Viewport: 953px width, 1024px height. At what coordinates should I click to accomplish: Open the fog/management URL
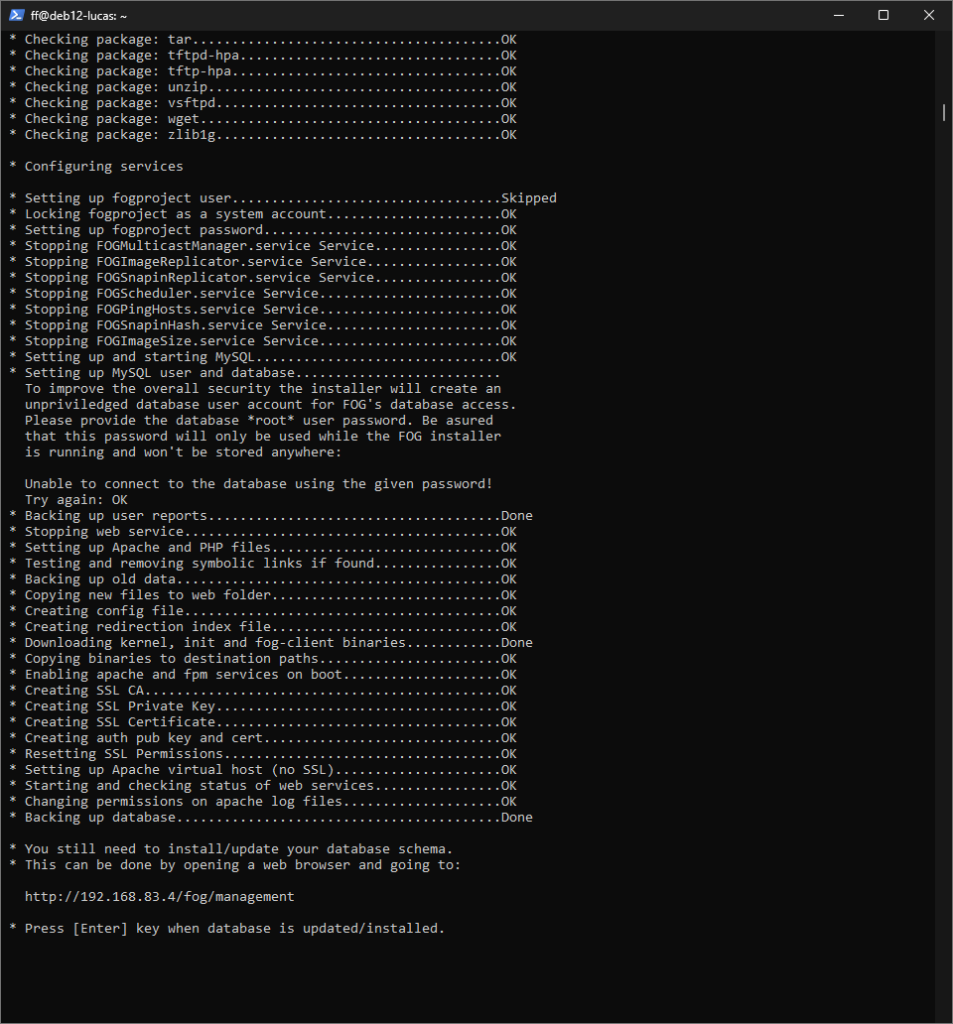159,897
